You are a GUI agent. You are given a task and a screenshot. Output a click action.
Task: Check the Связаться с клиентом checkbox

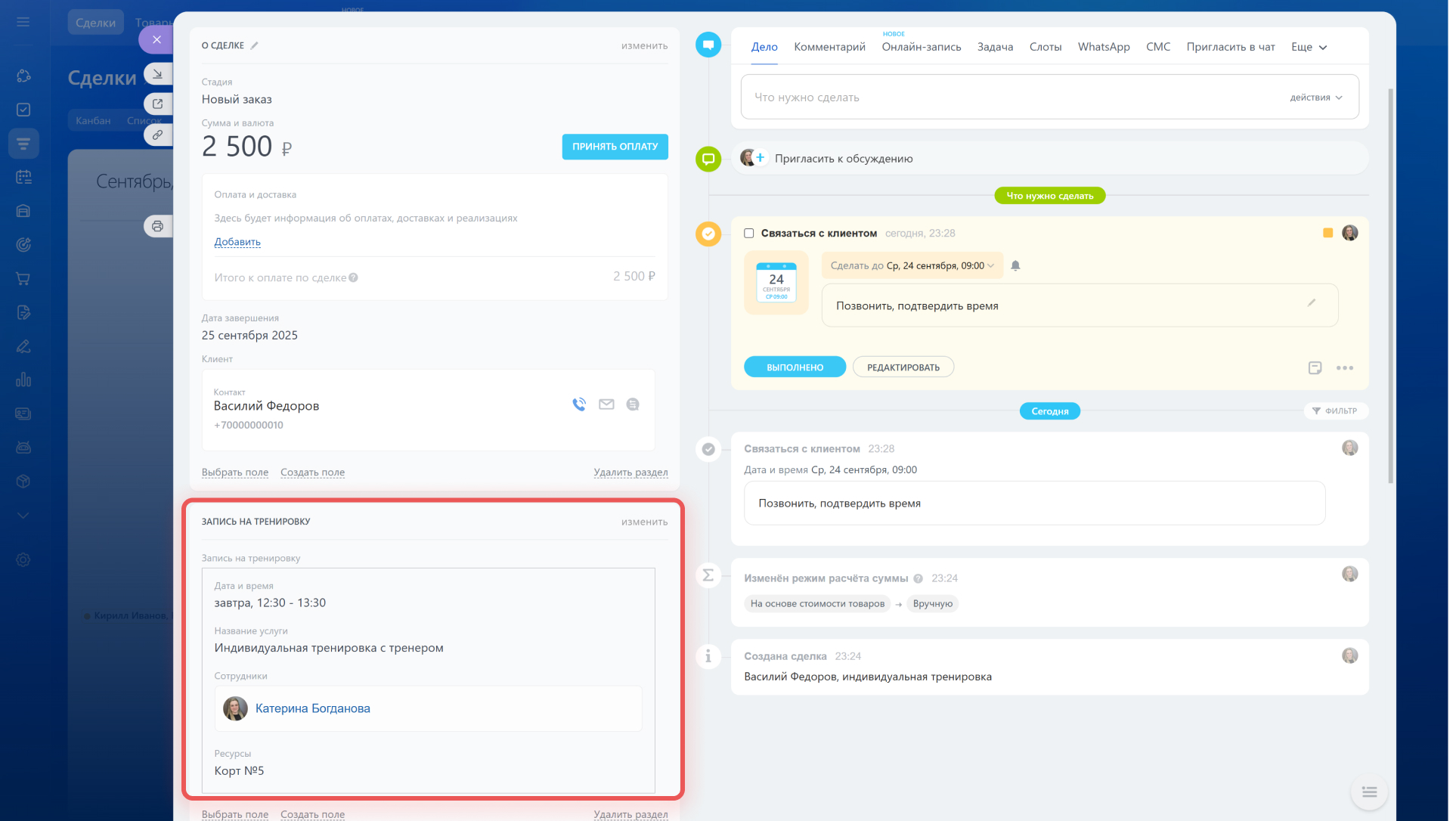coord(748,234)
